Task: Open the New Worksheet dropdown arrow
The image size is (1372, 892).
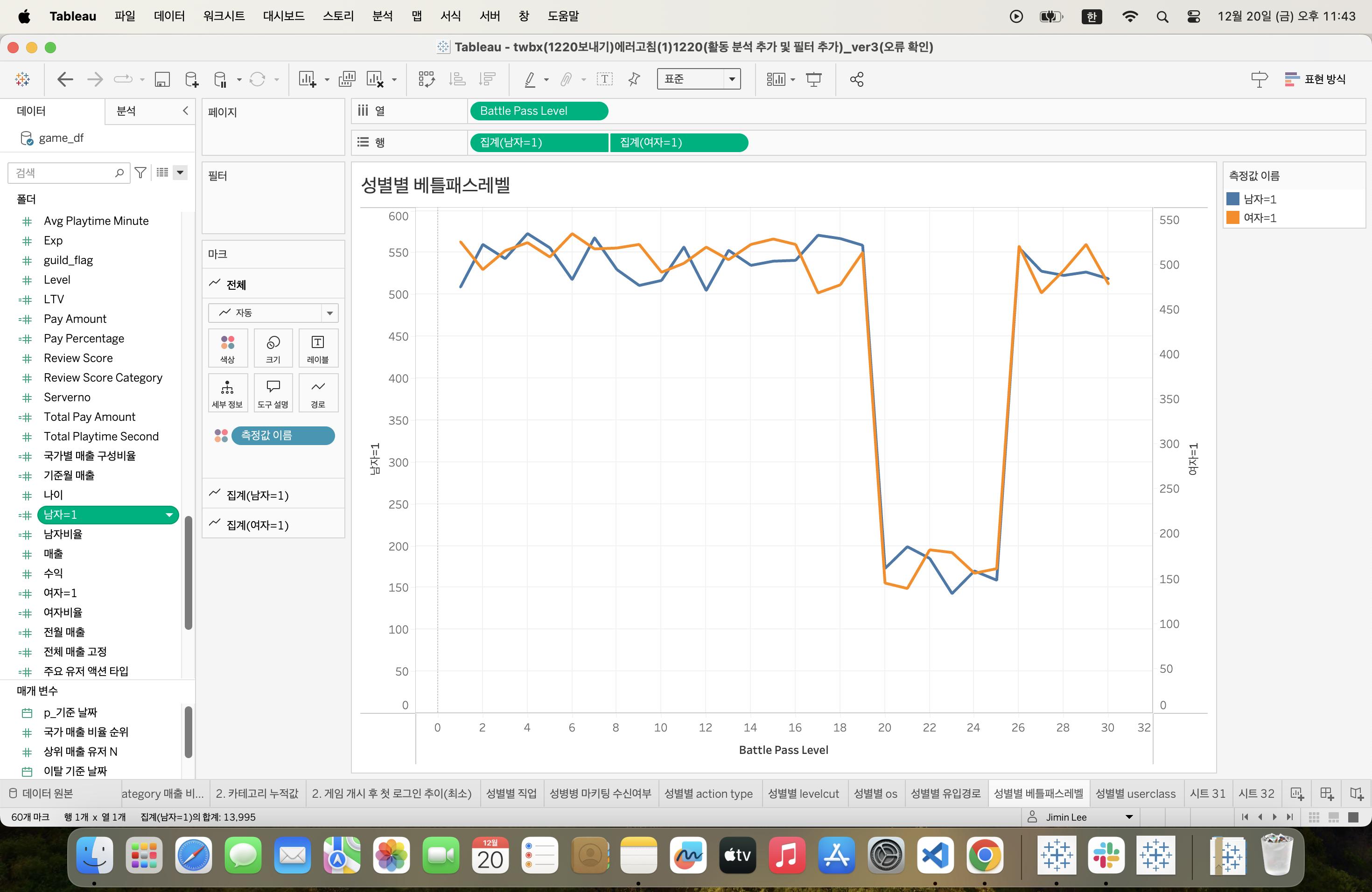Action: [327, 79]
